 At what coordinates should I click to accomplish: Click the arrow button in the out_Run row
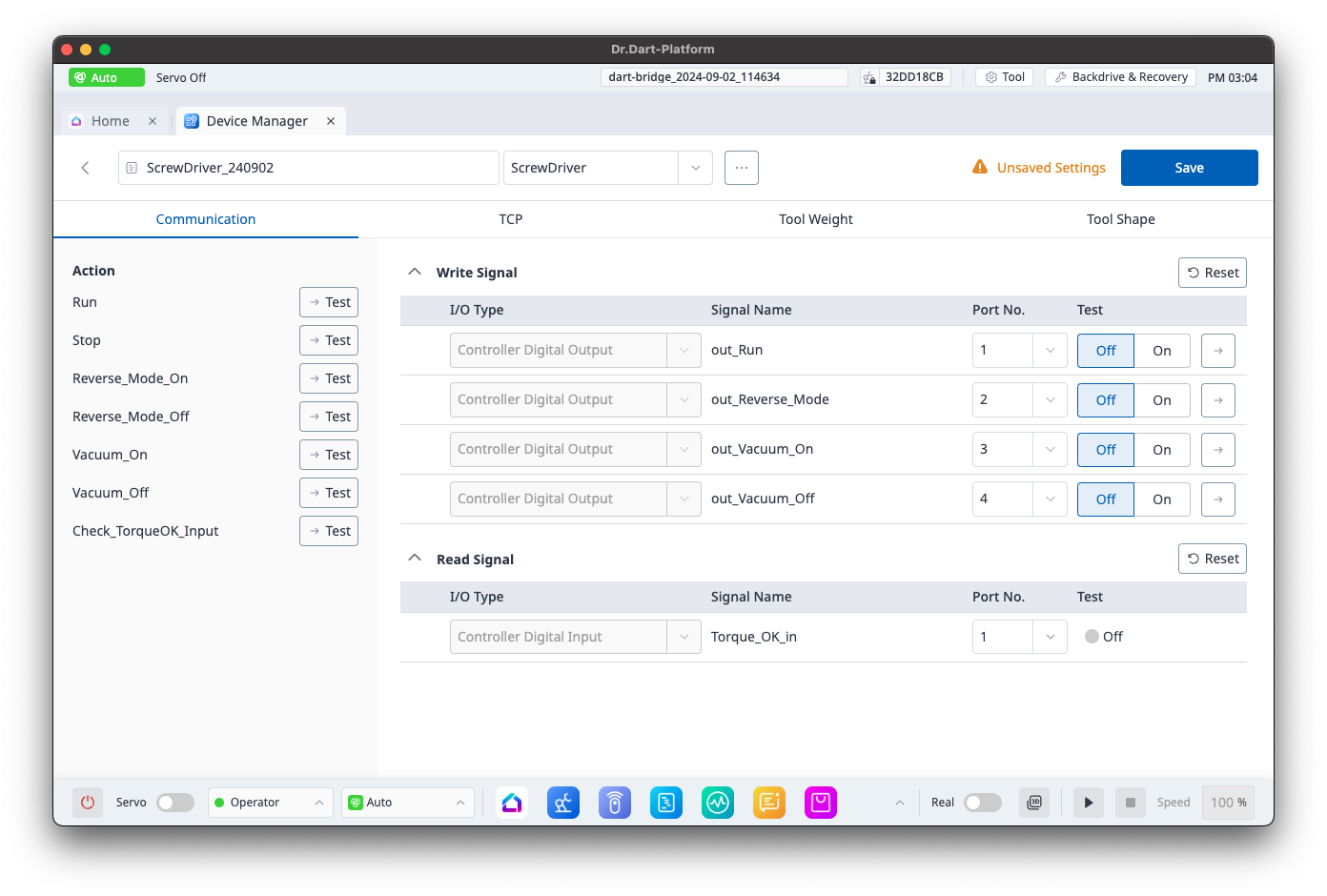tap(1217, 351)
